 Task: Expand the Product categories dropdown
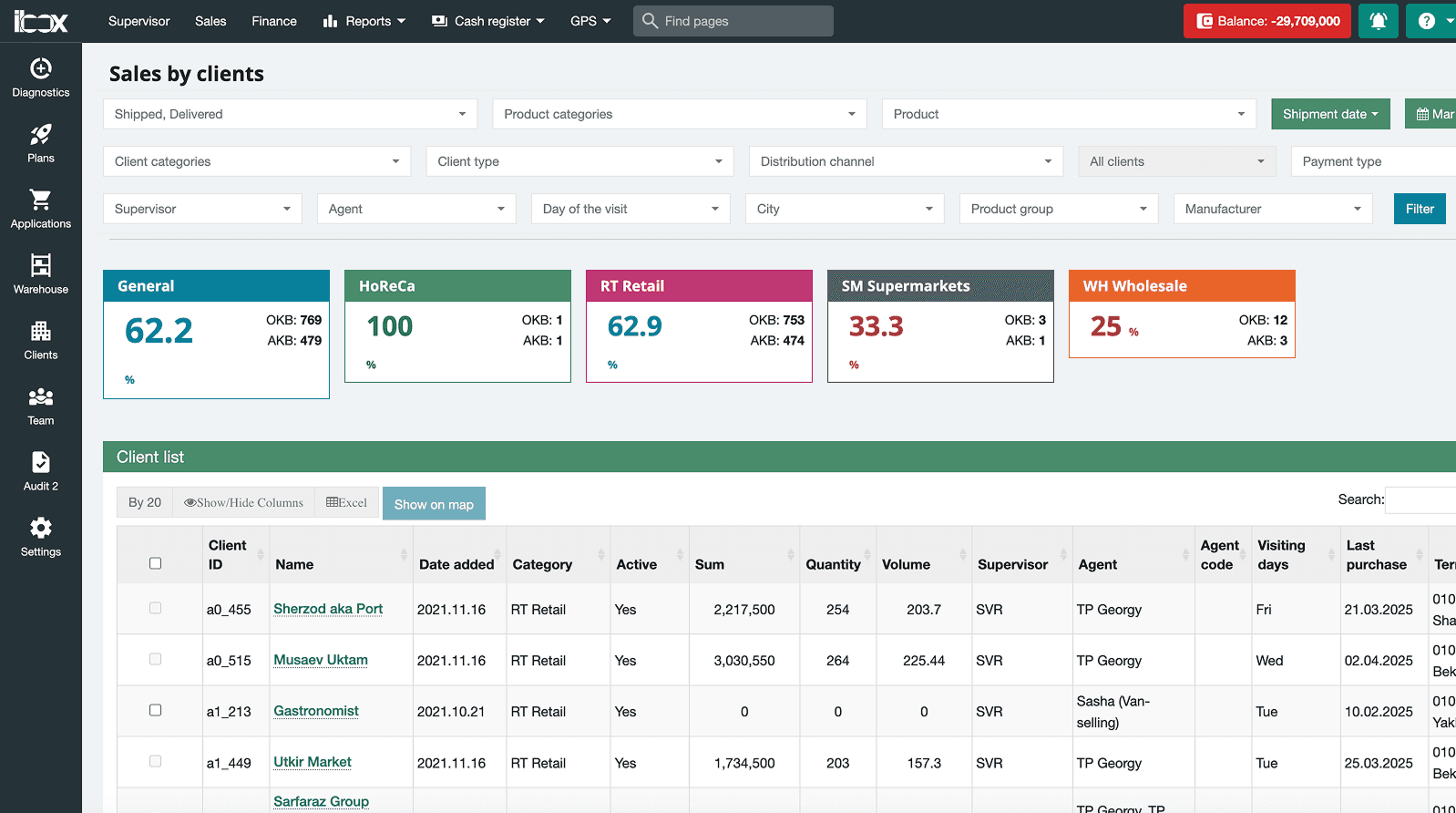[x=680, y=114]
